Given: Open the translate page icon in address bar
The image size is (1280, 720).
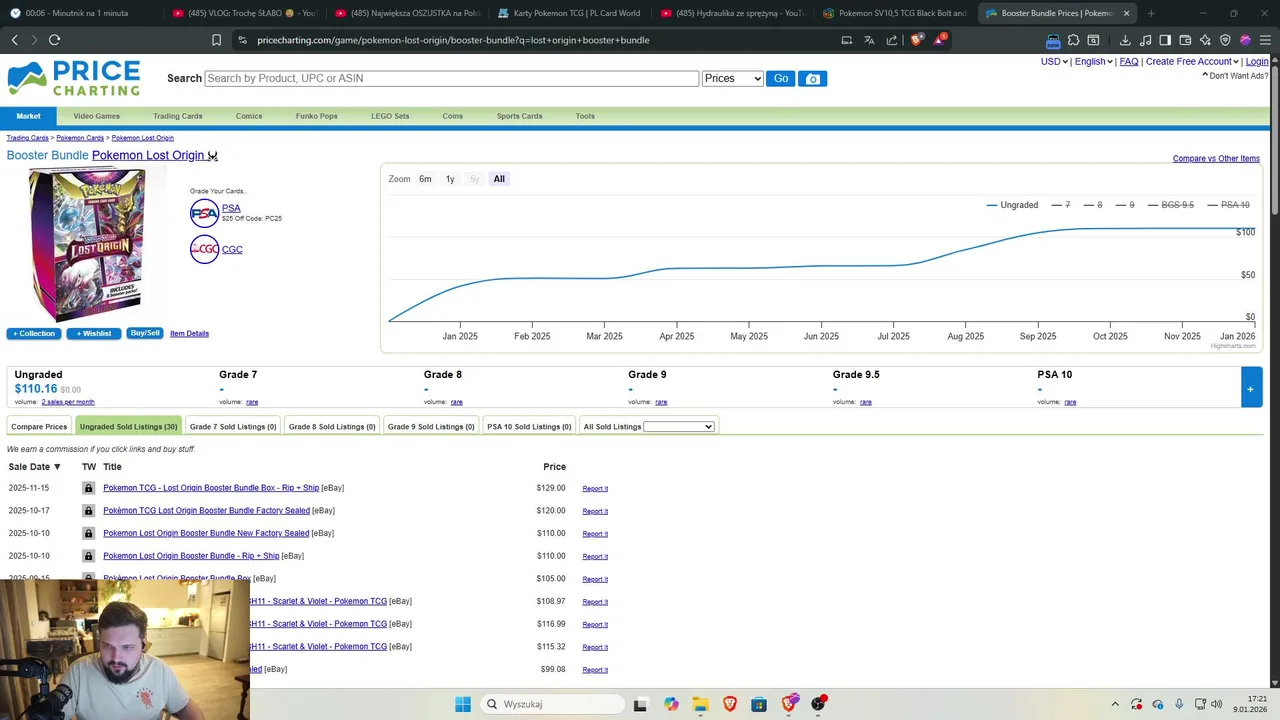Looking at the screenshot, I should pyautogui.click(x=869, y=40).
